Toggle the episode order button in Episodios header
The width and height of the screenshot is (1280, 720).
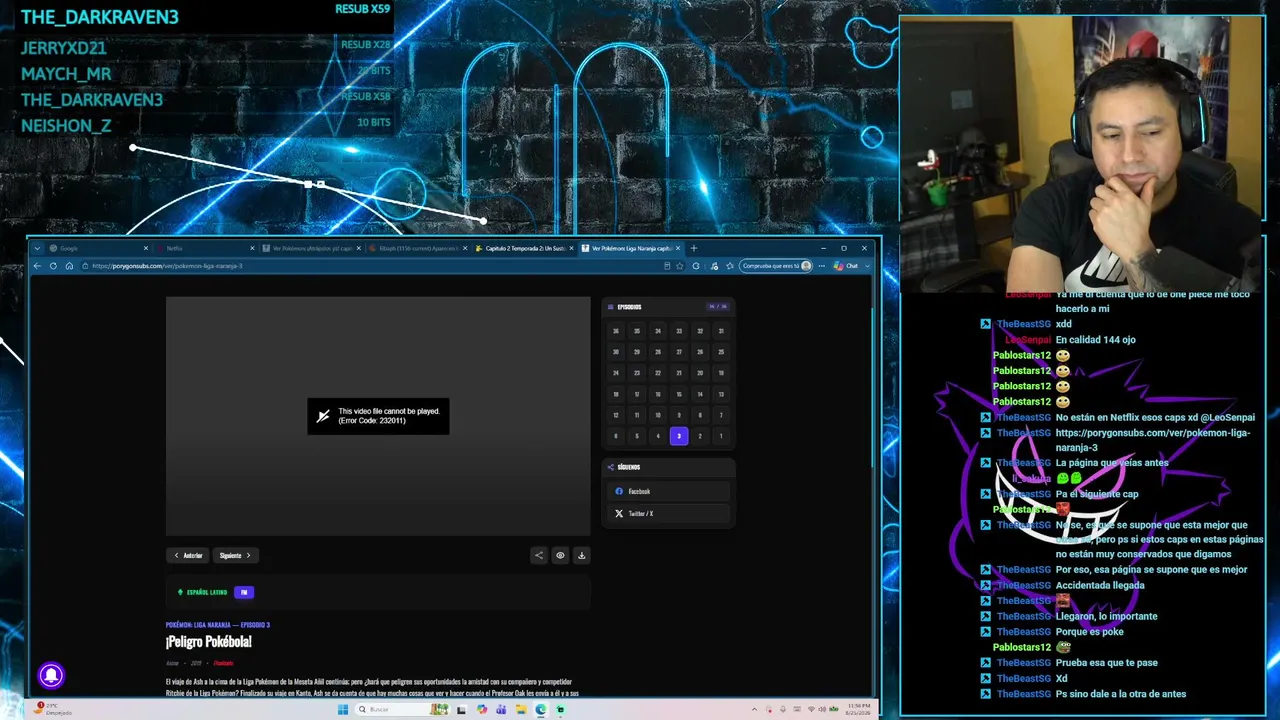coord(718,307)
